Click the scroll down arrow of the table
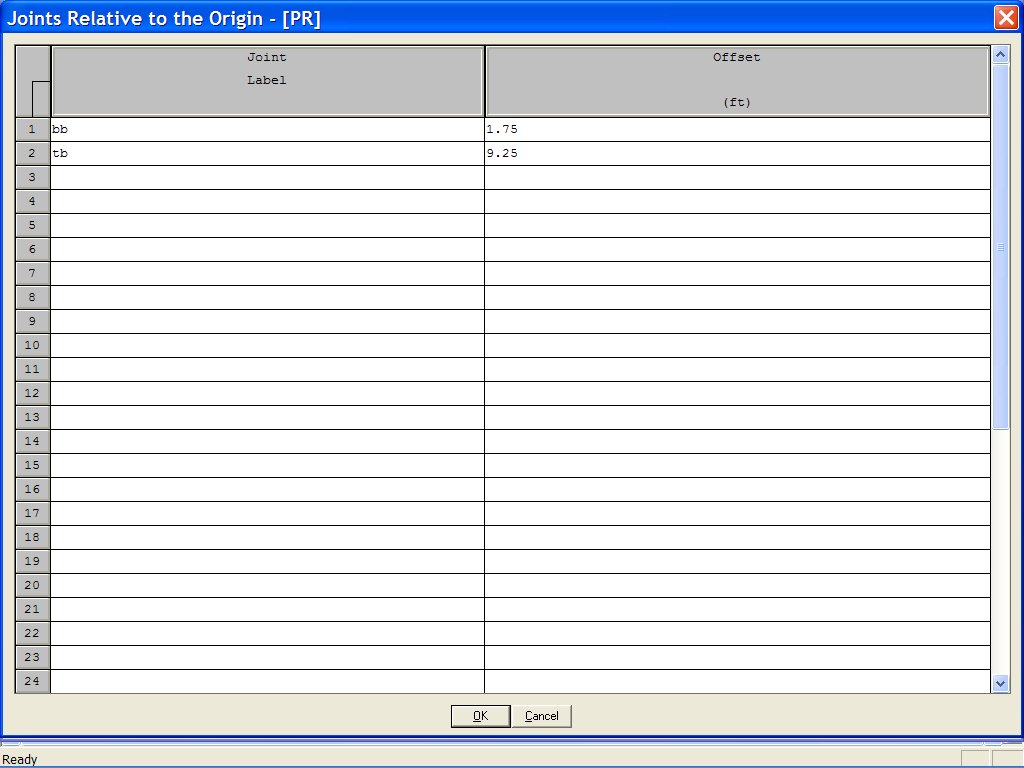 pos(1000,684)
